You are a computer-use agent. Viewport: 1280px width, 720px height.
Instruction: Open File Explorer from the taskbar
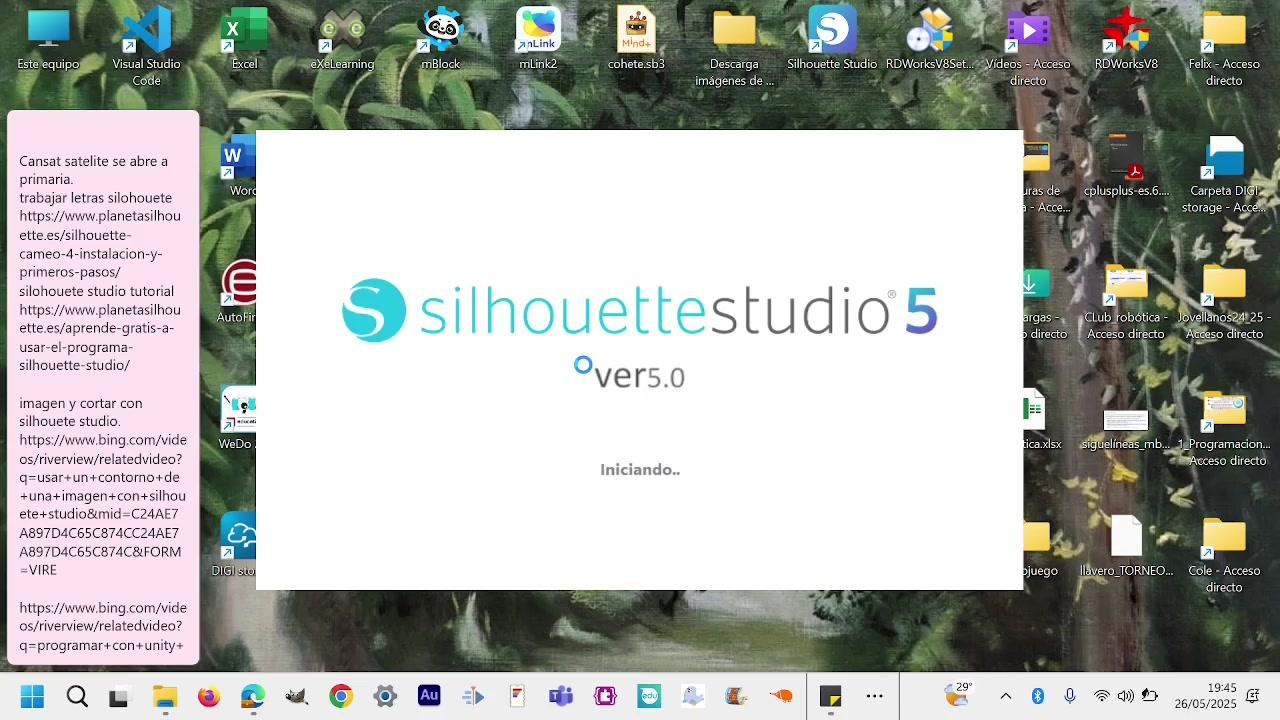point(164,696)
